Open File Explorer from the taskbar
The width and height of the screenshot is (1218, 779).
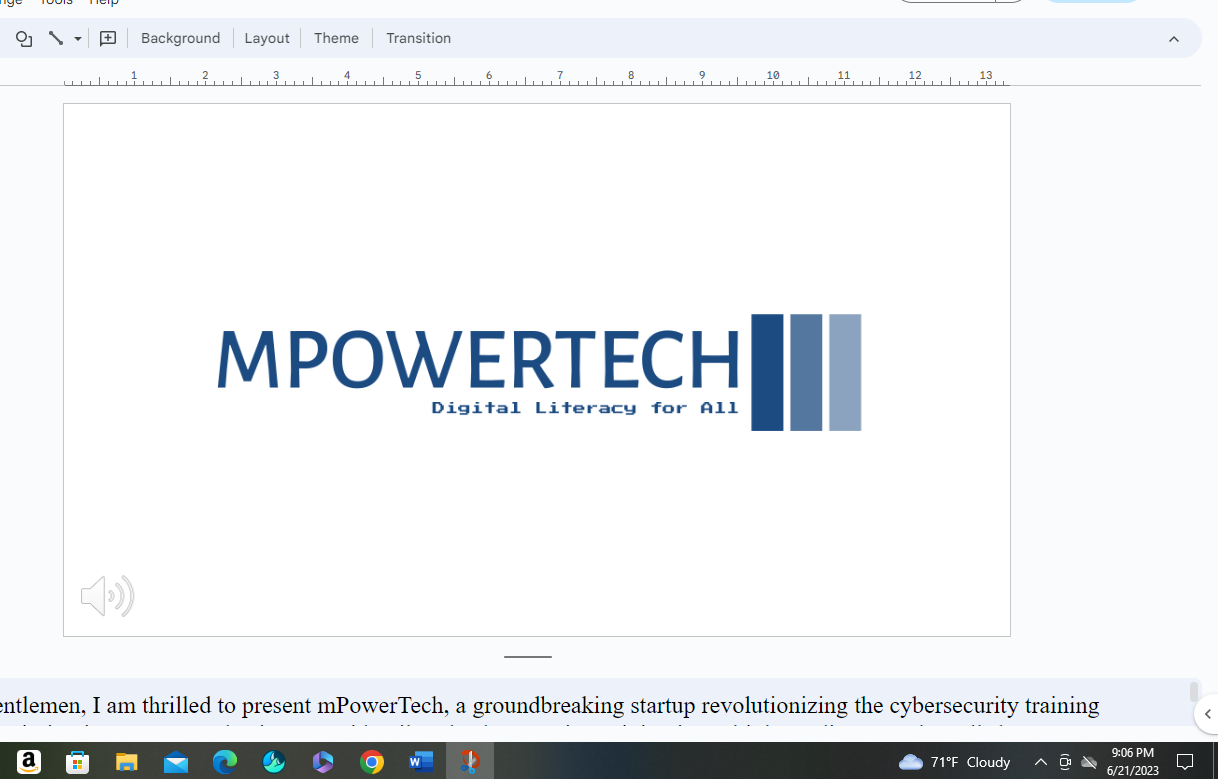126,762
